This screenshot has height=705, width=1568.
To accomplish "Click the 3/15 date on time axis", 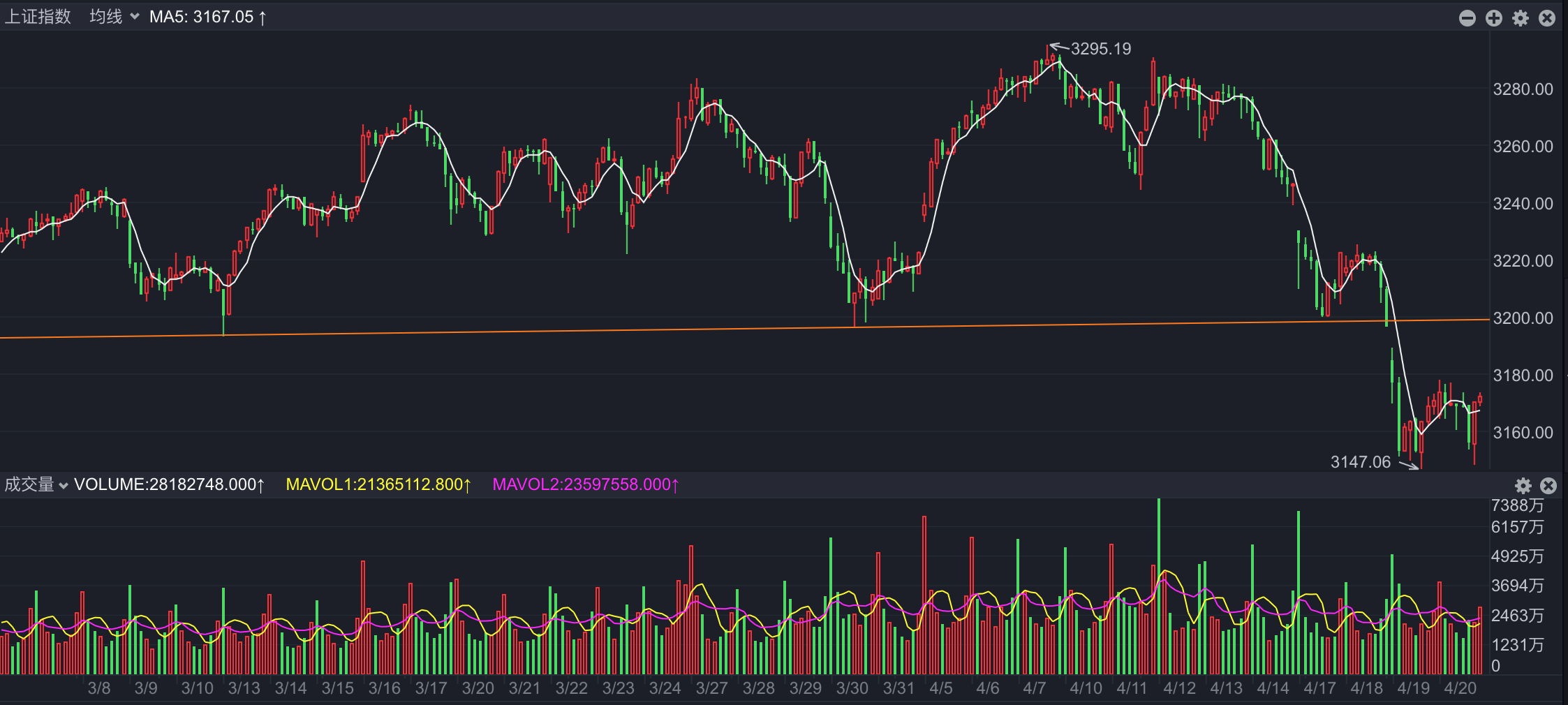I will [338, 688].
